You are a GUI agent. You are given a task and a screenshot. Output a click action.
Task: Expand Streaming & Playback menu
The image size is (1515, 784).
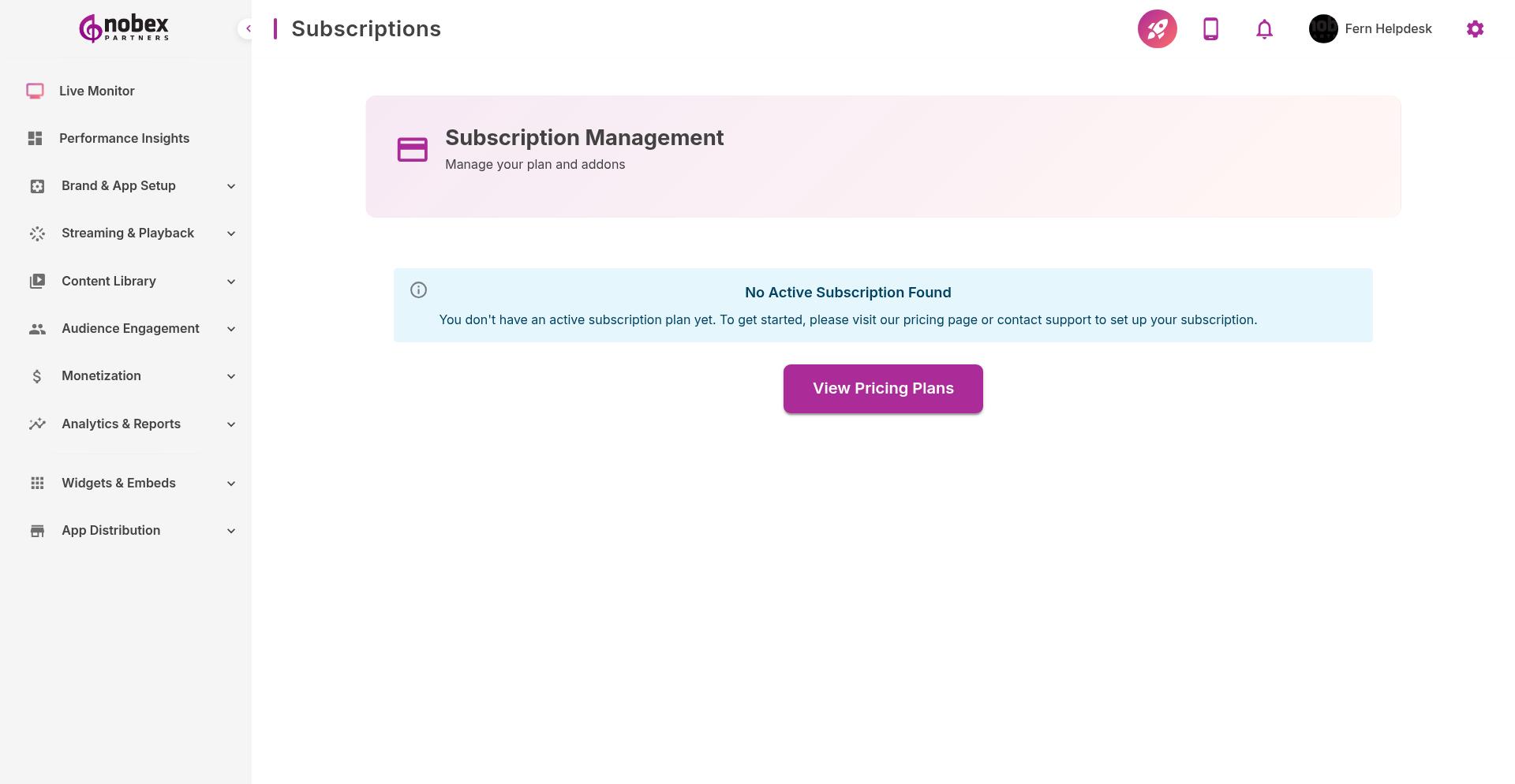tap(230, 233)
